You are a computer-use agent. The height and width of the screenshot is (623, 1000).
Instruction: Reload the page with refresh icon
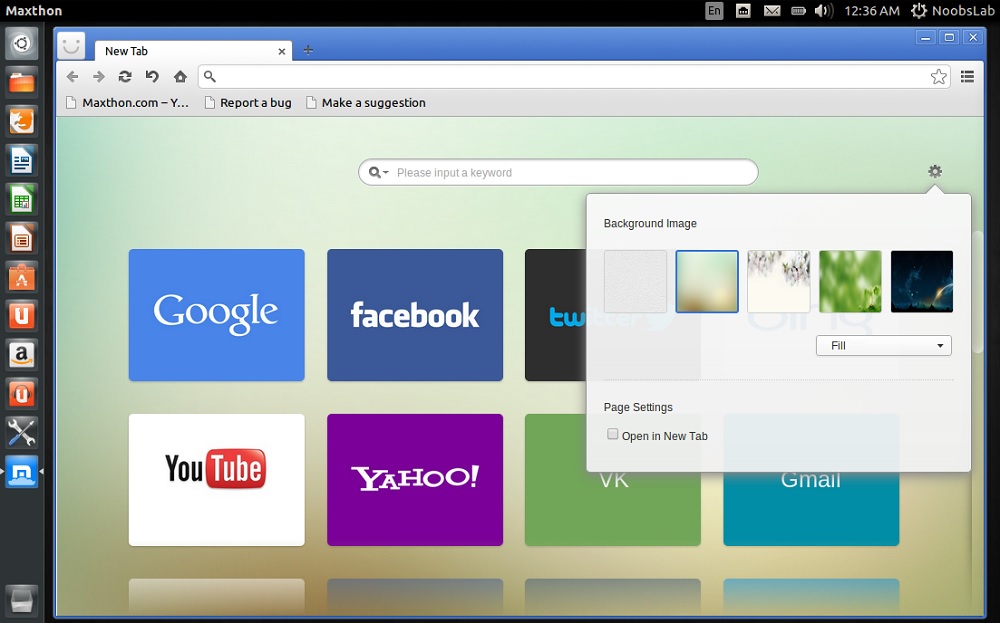tap(125, 77)
